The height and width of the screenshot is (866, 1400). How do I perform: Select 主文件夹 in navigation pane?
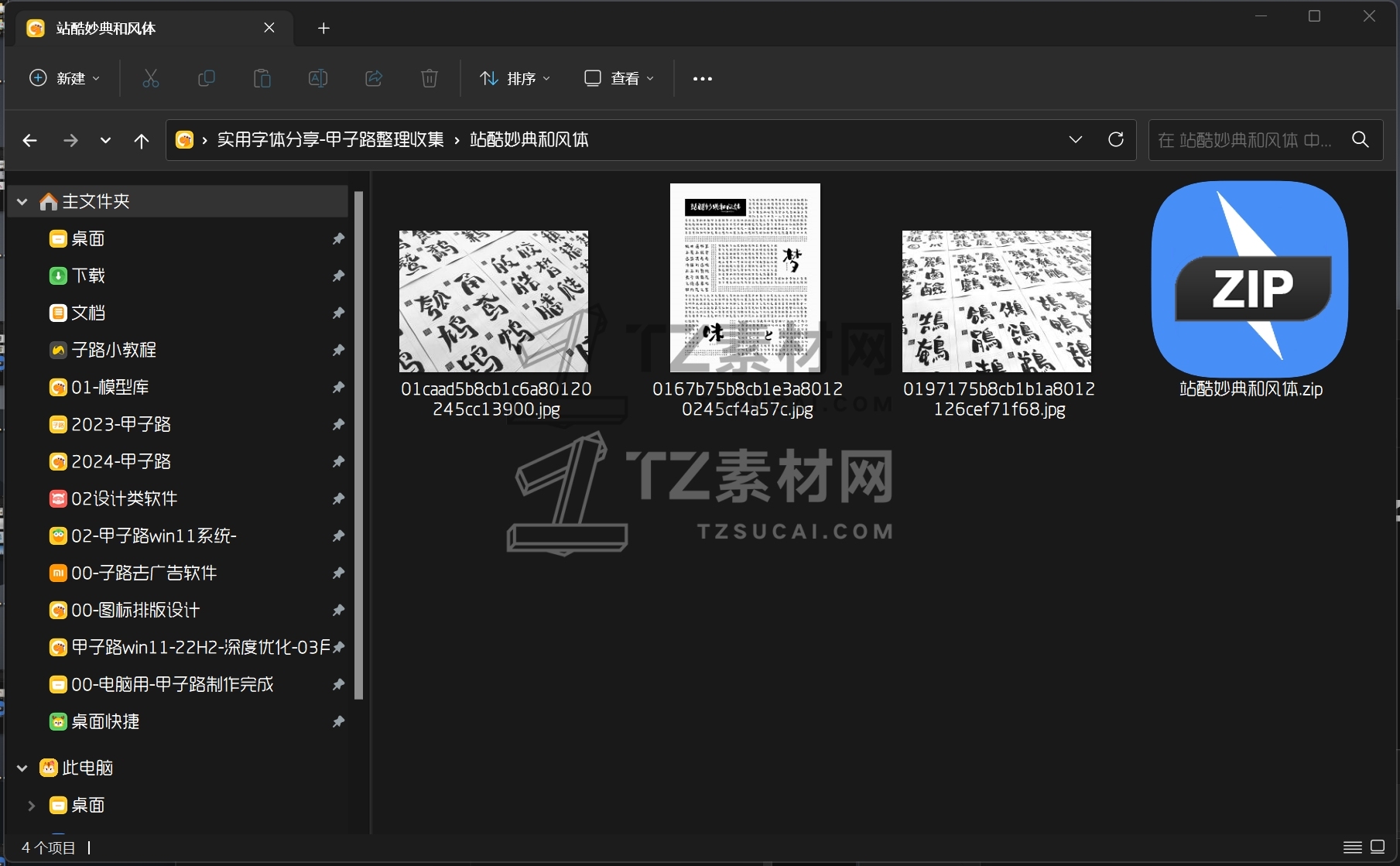[x=96, y=201]
